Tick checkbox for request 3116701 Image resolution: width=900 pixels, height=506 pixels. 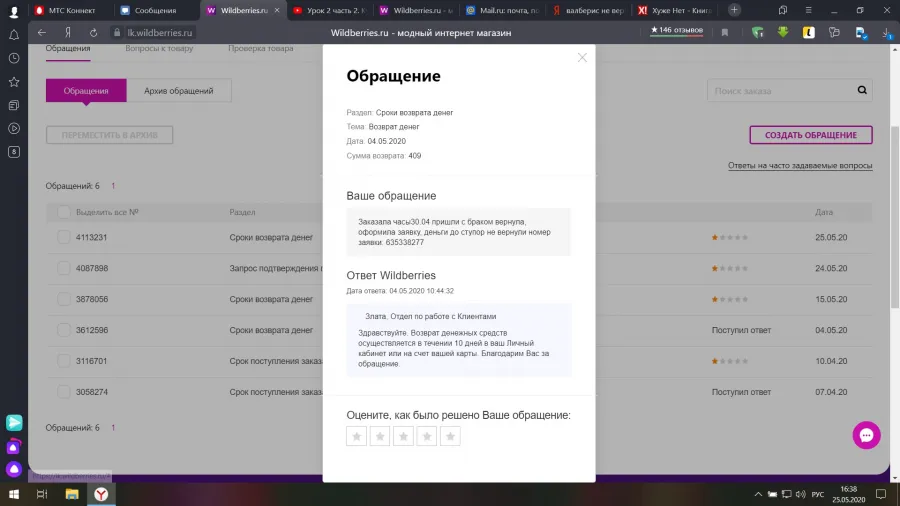point(64,361)
